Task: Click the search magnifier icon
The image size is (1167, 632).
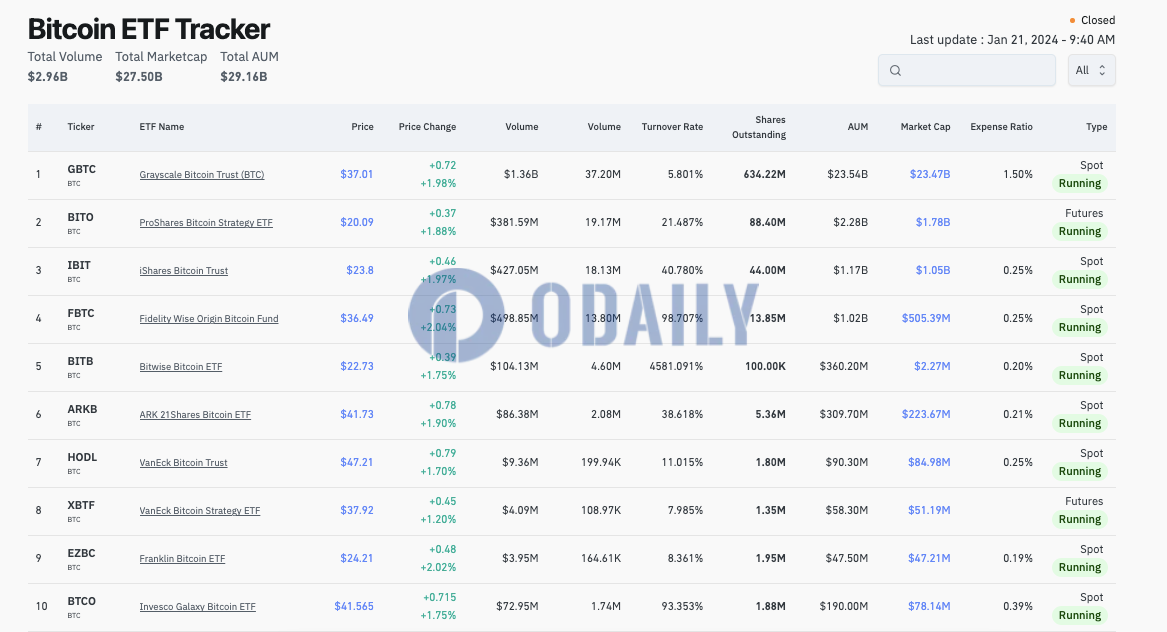Action: click(x=895, y=70)
